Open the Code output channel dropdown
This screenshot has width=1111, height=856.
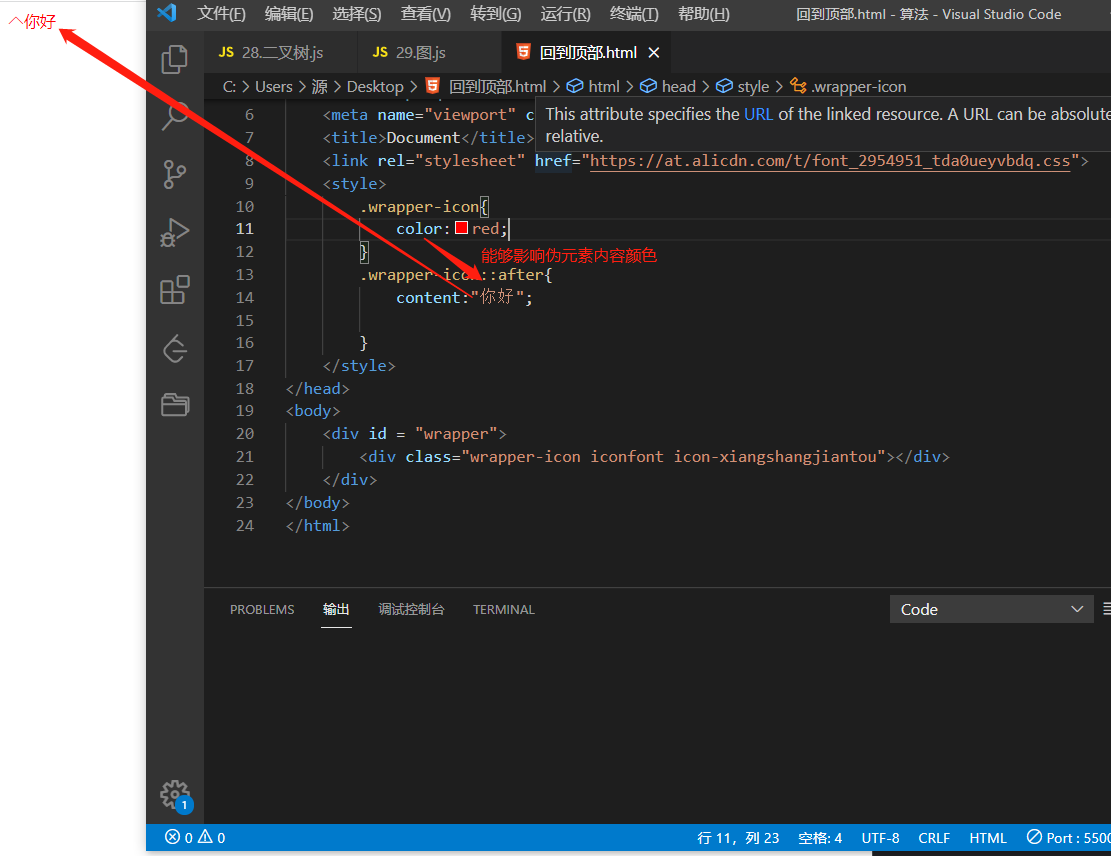click(x=991, y=609)
